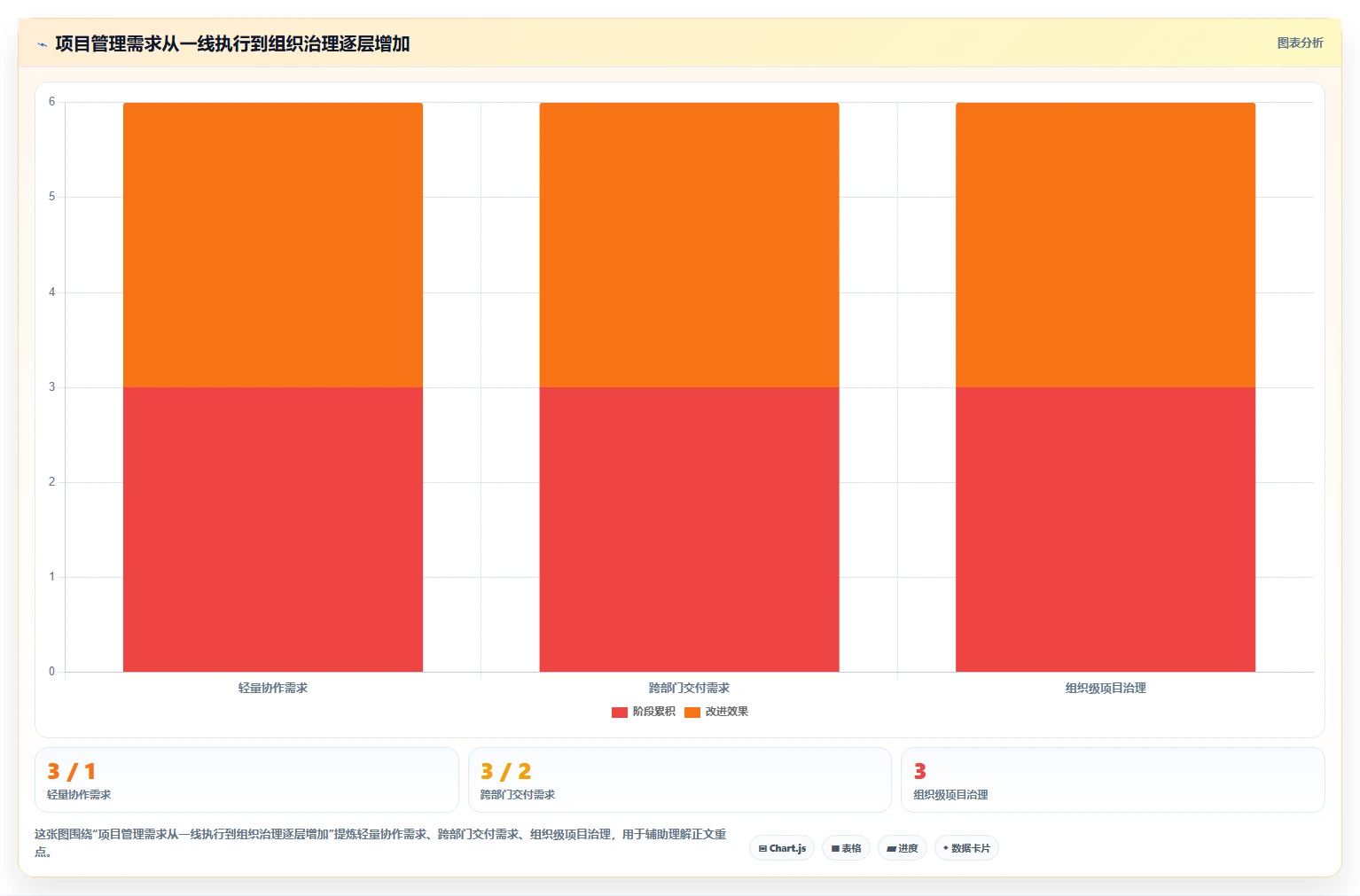
Task: Click the x-axis label 轻量协作需求
Action: click(273, 688)
